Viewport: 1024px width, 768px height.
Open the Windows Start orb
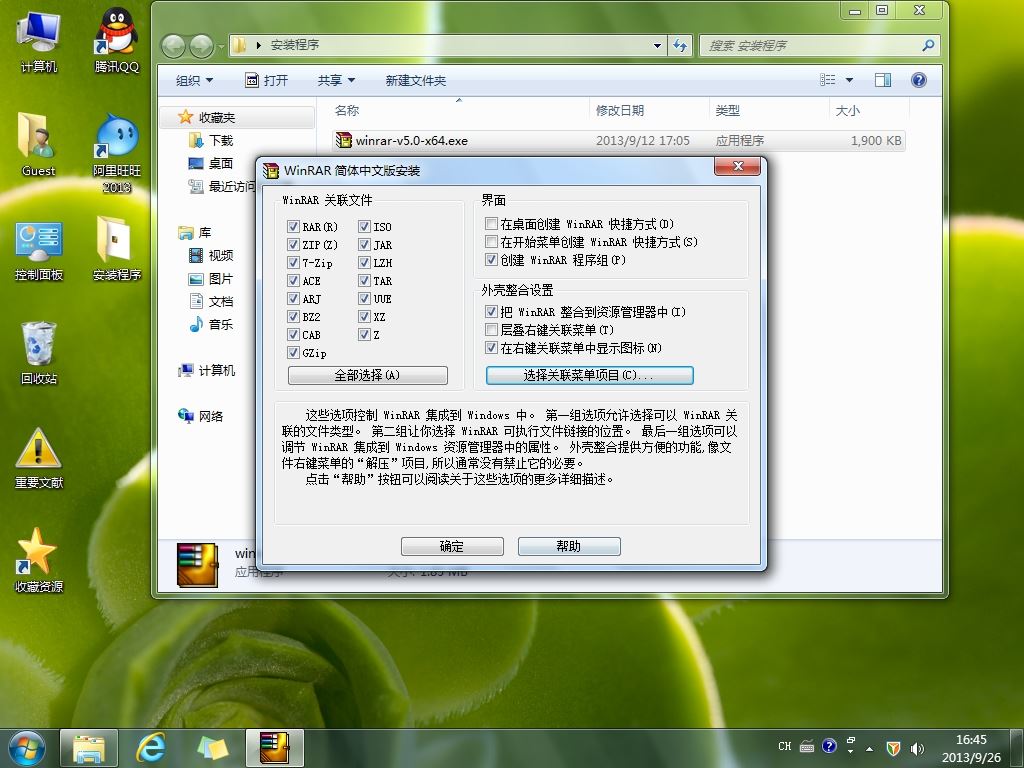click(x=27, y=748)
